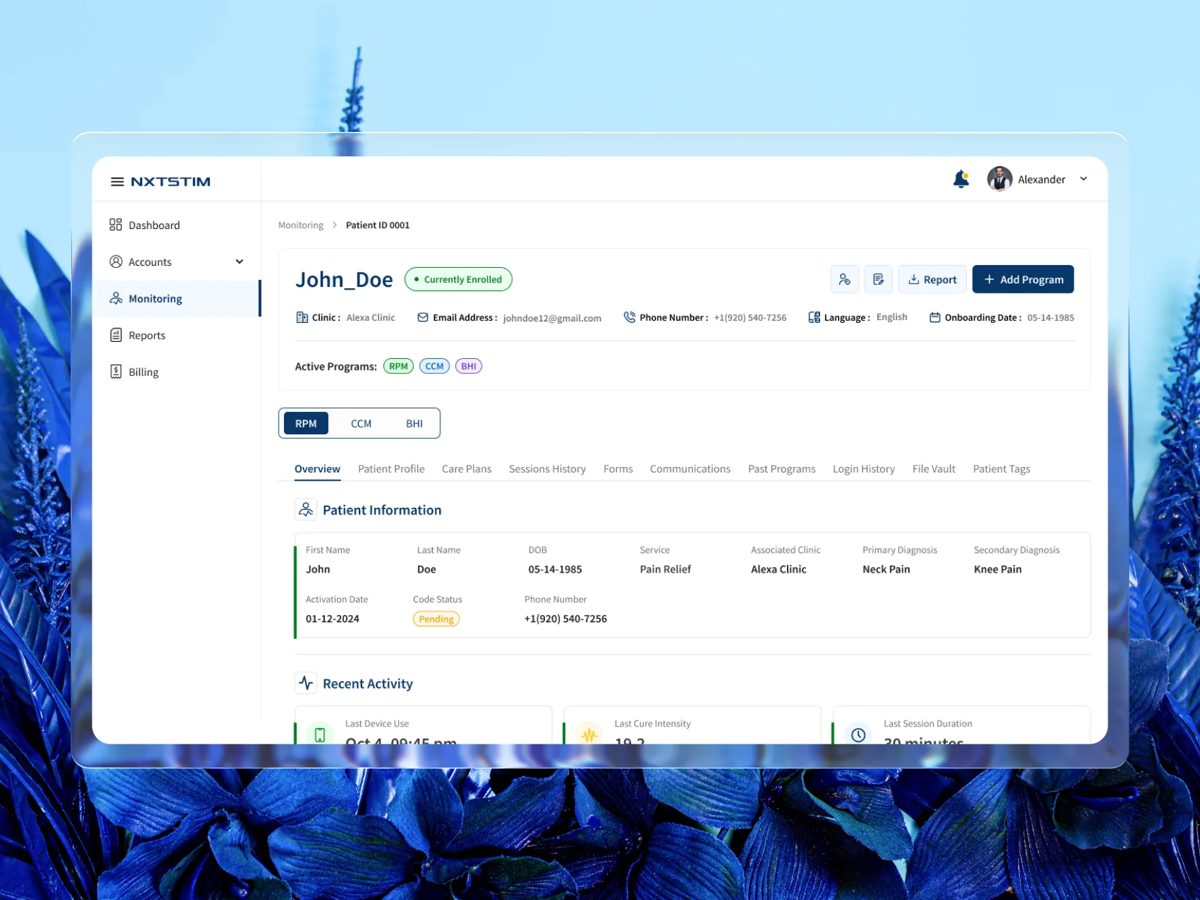Click the Last Session Duration clock icon
The height and width of the screenshot is (900, 1200).
coord(858,734)
